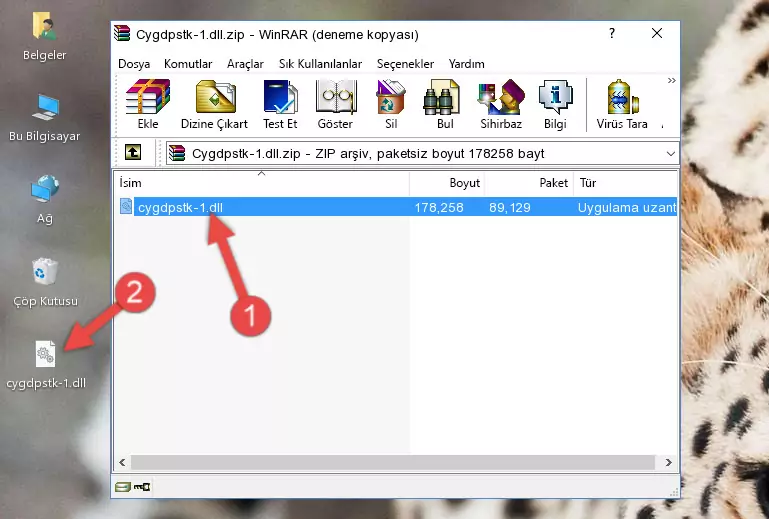Select cygdpstk-1.dll in the archive list
The width and height of the screenshot is (769, 519).
pos(180,208)
